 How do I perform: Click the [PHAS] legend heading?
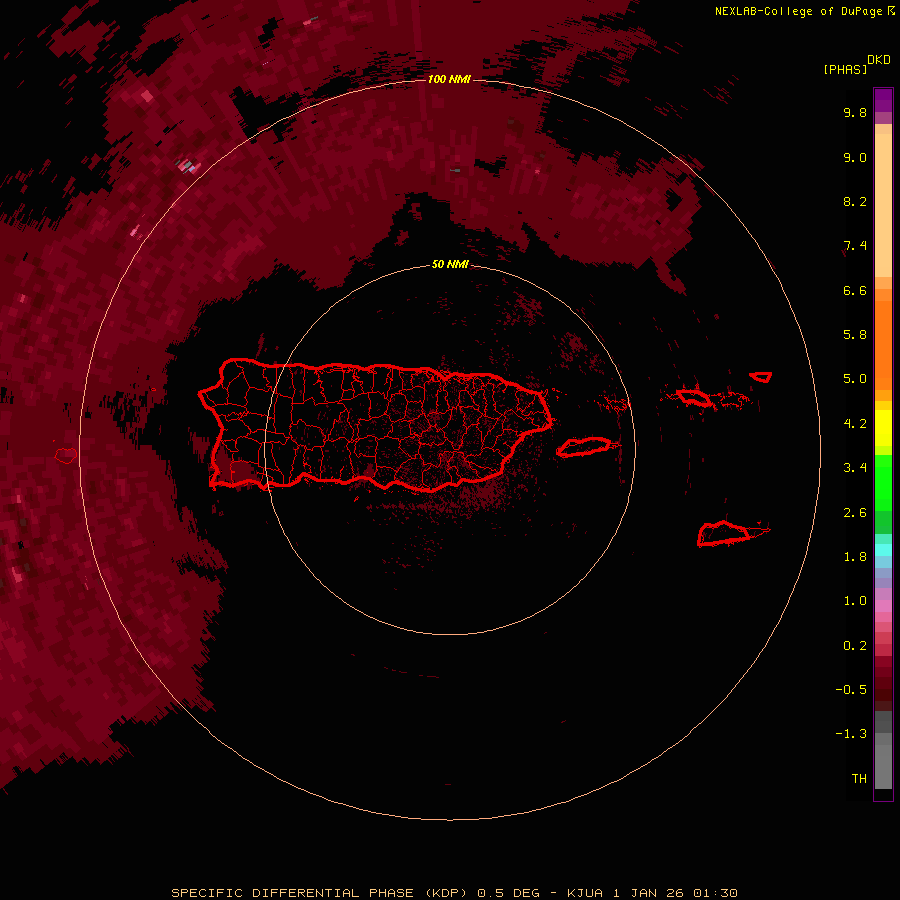(x=845, y=69)
